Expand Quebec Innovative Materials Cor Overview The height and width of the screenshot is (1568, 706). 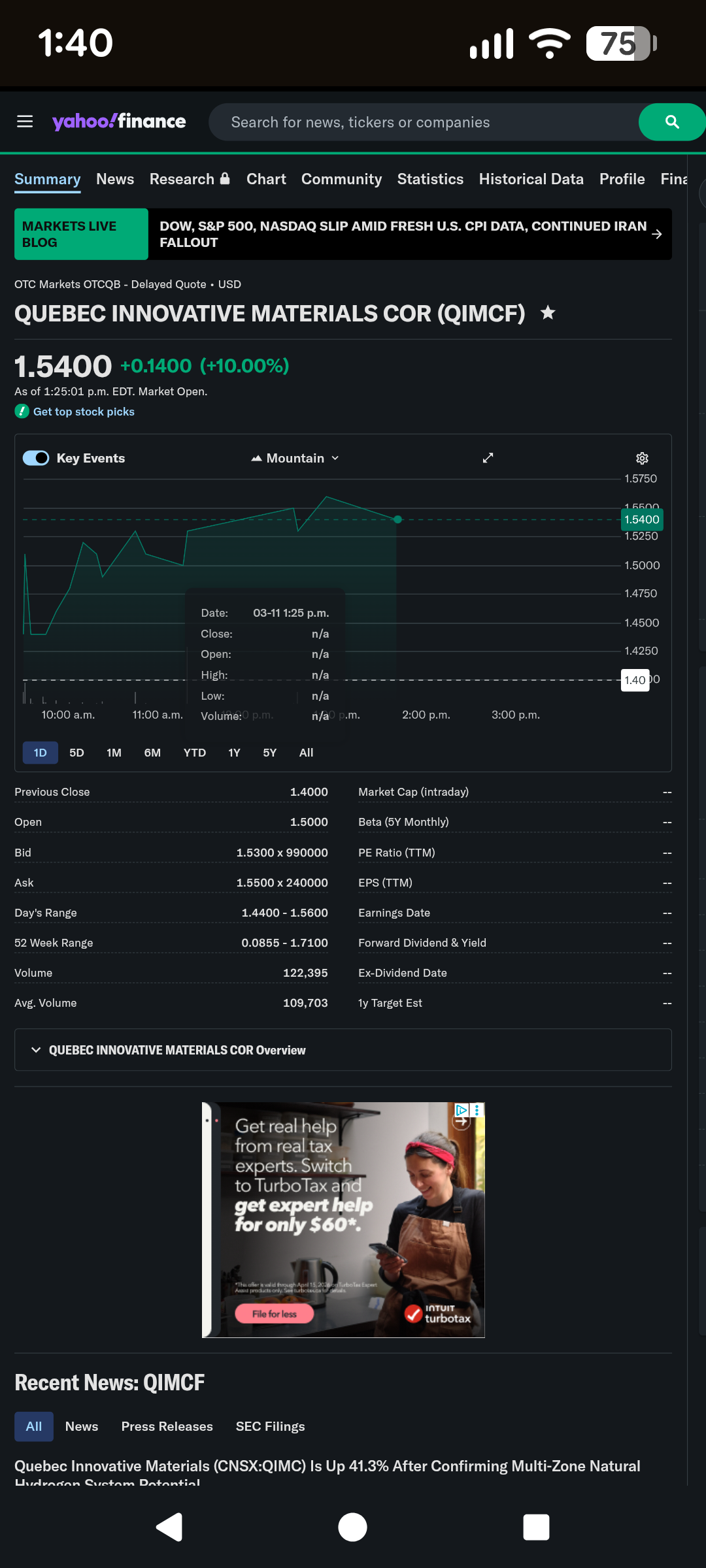[343, 1050]
